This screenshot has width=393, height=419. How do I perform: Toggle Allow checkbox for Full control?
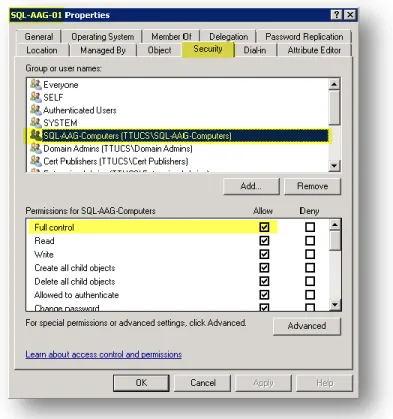click(264, 227)
